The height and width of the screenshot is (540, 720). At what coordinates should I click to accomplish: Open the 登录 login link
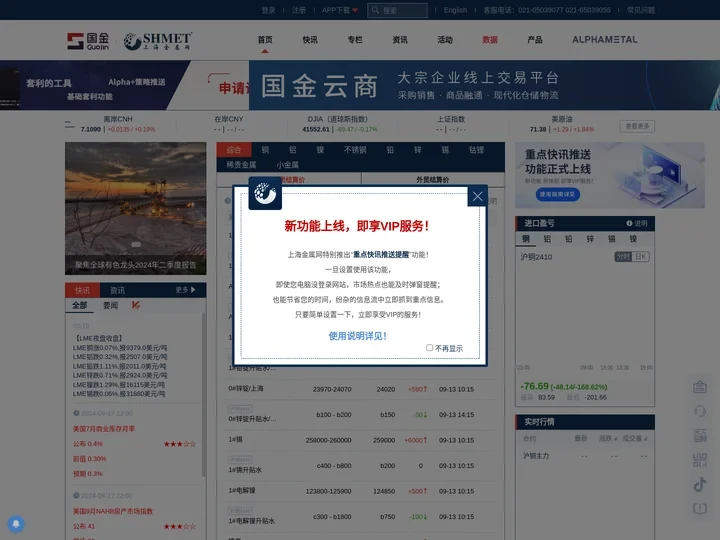[268, 10]
